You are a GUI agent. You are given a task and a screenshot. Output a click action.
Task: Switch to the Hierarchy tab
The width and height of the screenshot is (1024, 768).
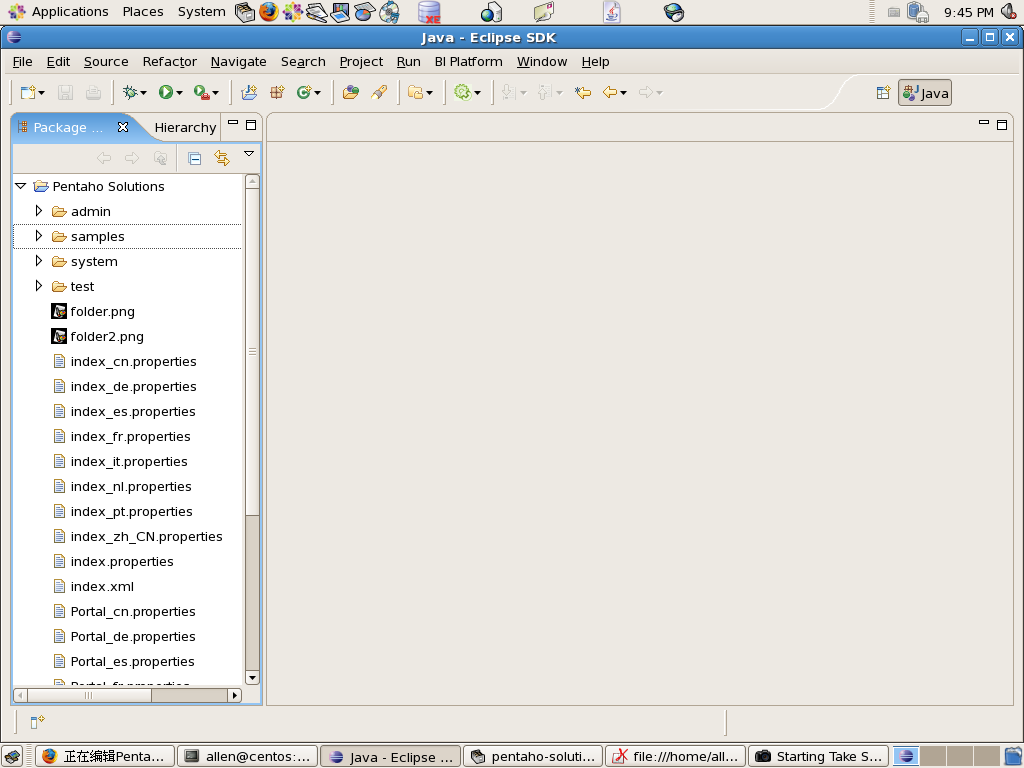click(x=185, y=127)
